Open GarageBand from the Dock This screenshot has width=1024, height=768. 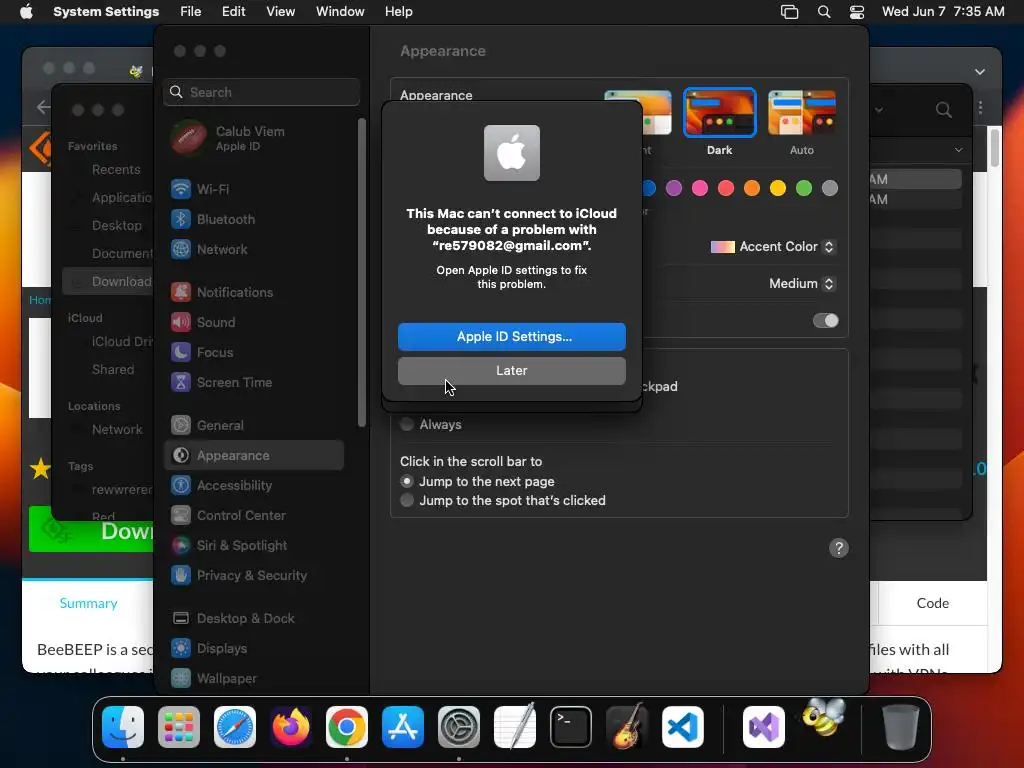point(627,727)
